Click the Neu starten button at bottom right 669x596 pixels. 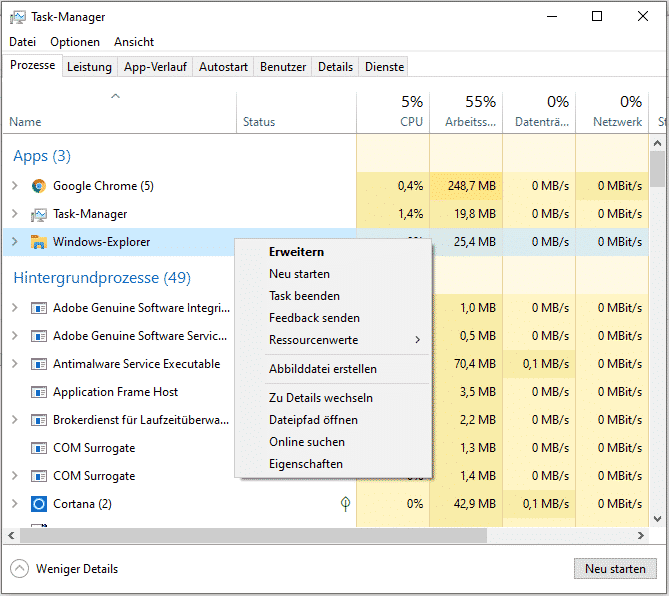(x=615, y=569)
